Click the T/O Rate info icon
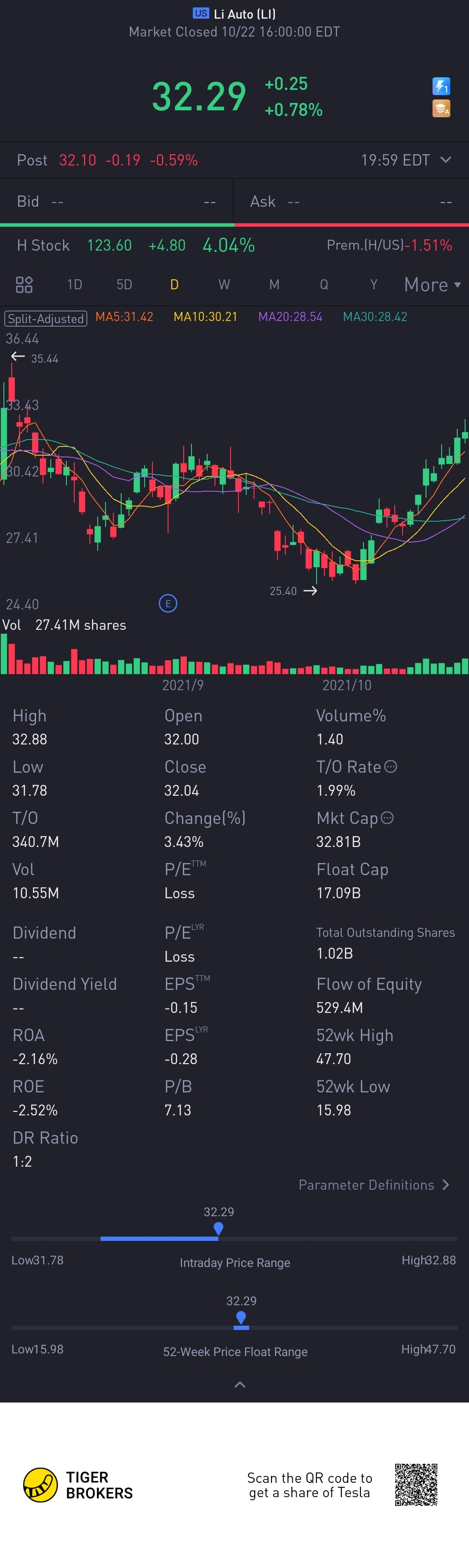The image size is (469, 1568). [x=391, y=766]
